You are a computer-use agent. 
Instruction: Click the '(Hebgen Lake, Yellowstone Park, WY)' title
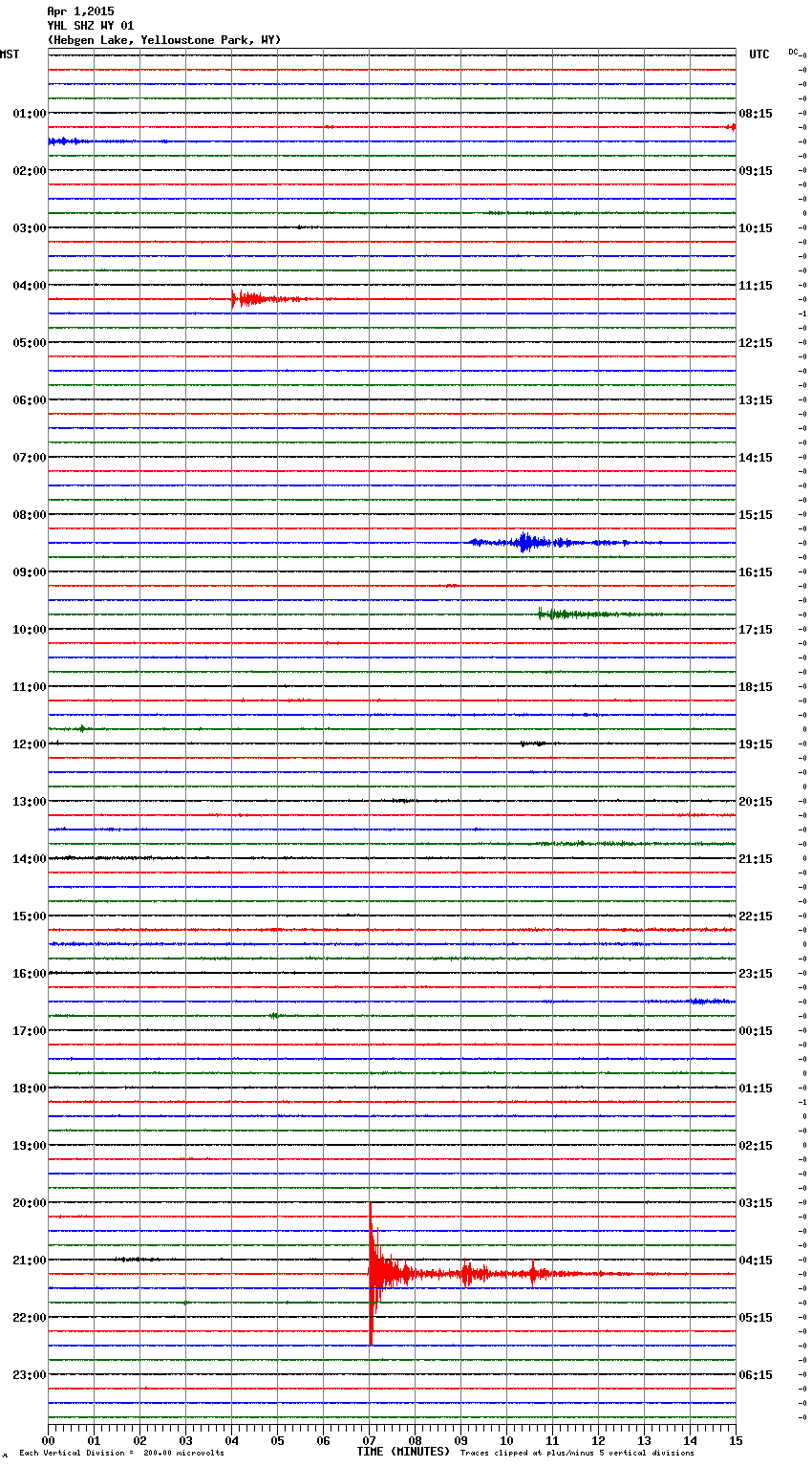point(164,40)
